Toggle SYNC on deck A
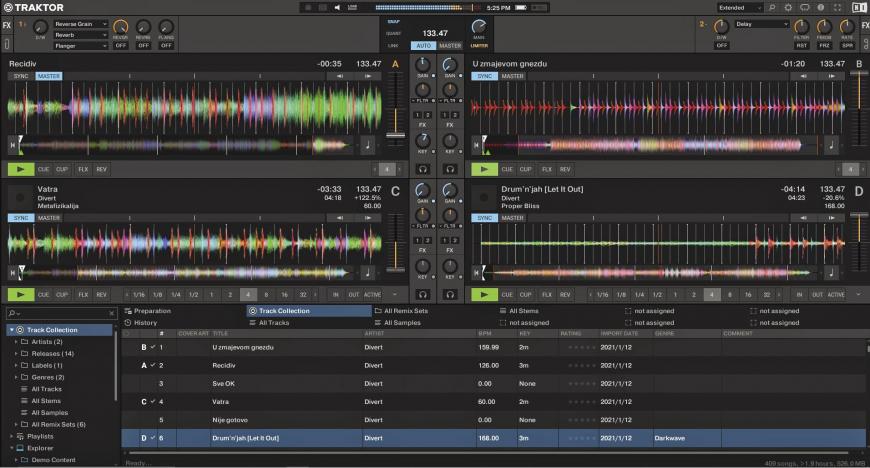 click(x=21, y=76)
